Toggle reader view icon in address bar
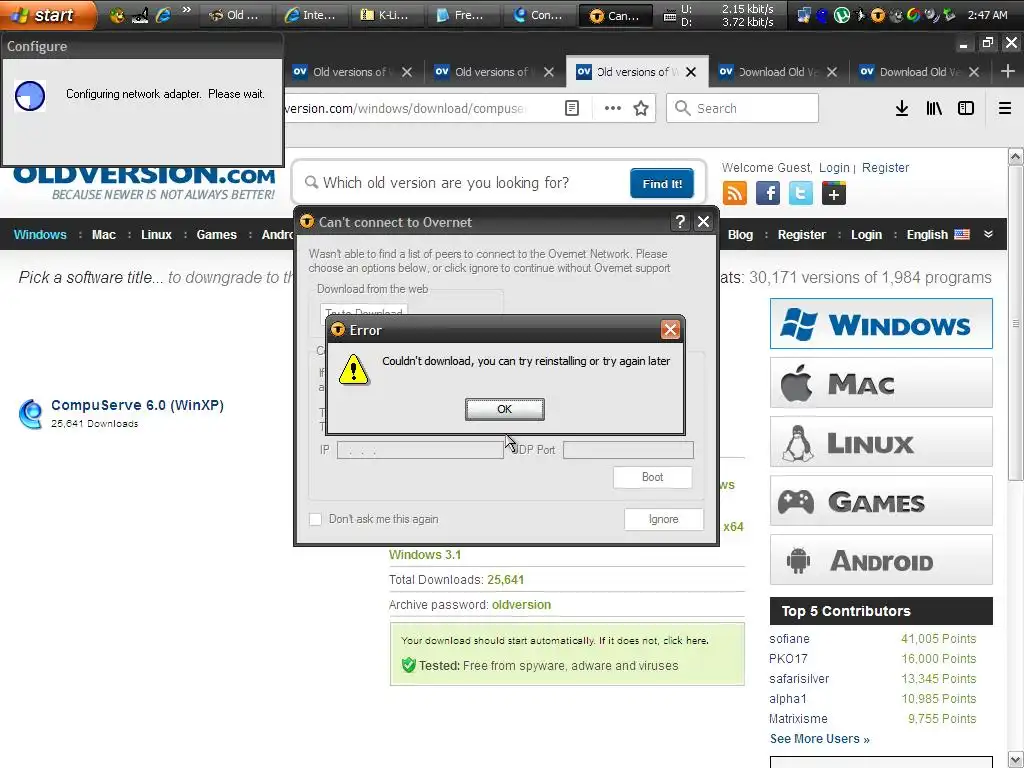This screenshot has width=1024, height=768. (x=571, y=108)
